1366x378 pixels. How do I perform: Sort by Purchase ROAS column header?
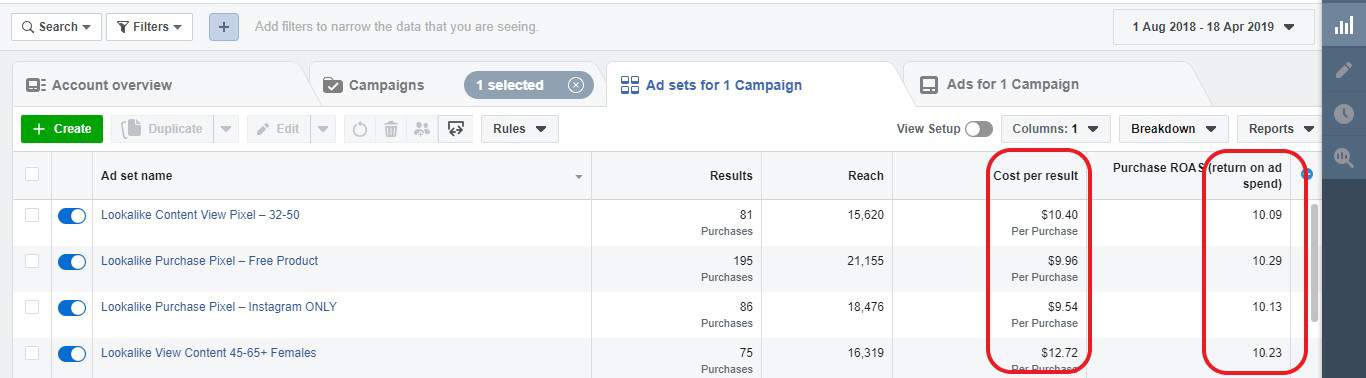[x=1197, y=176]
